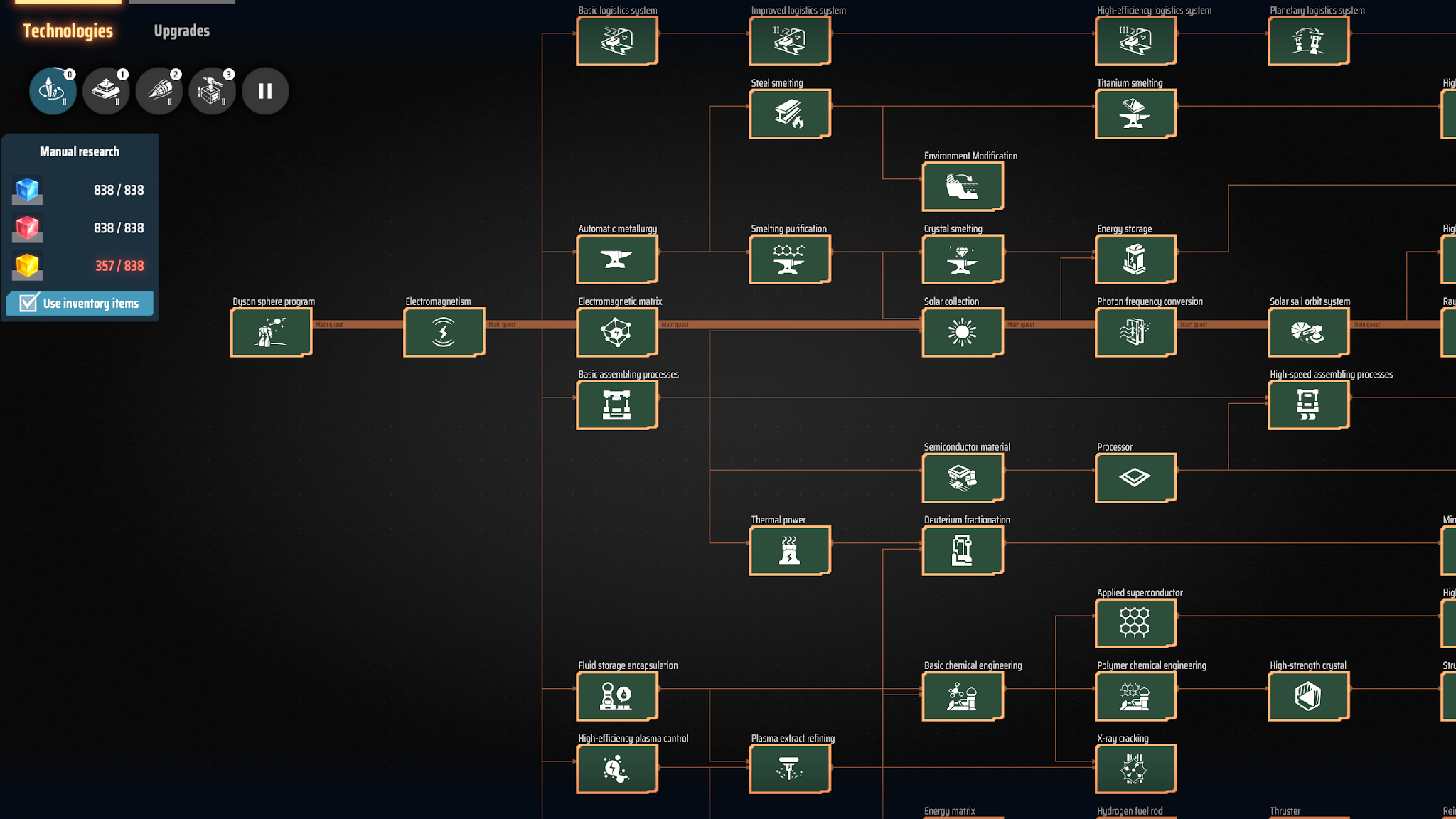
Task: Click the Energy matrix label
Action: pyautogui.click(x=949, y=811)
